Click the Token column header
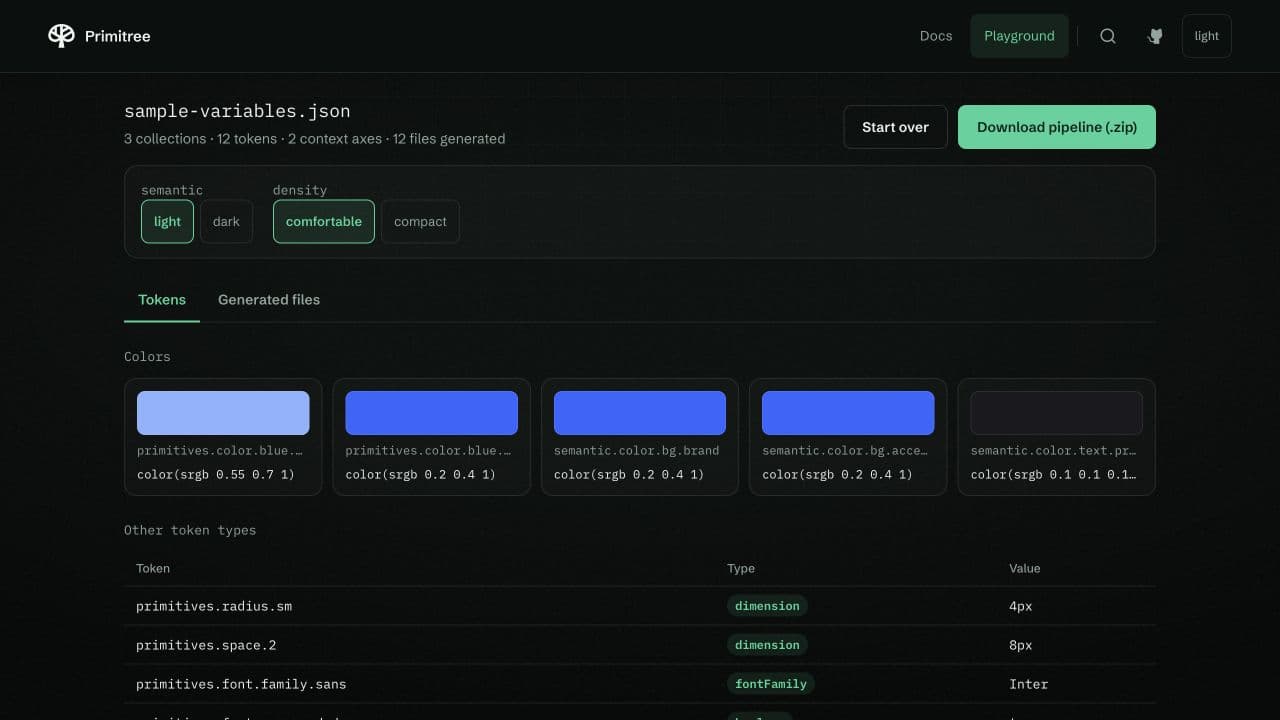 [x=153, y=568]
